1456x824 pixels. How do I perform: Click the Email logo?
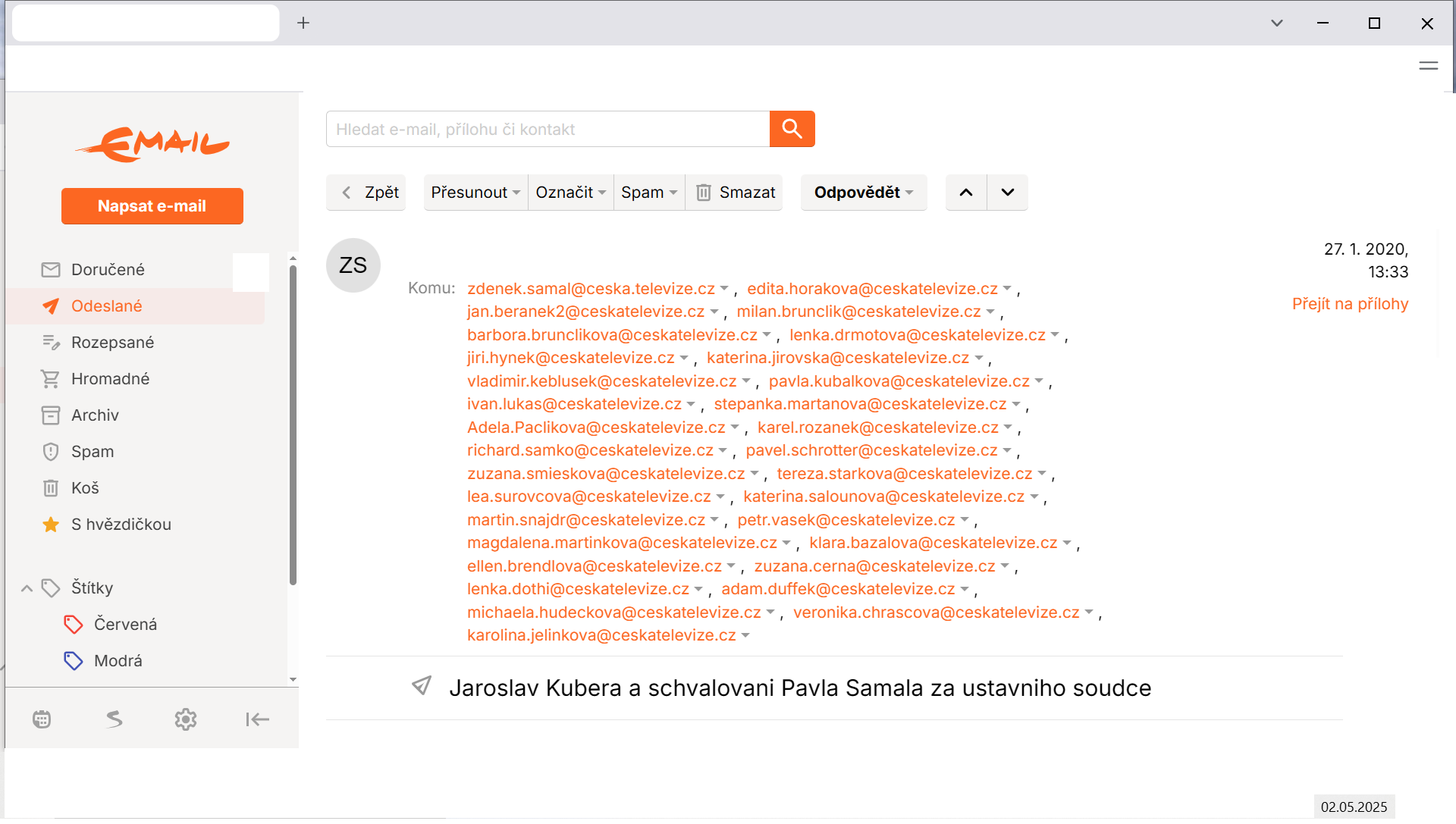click(152, 144)
